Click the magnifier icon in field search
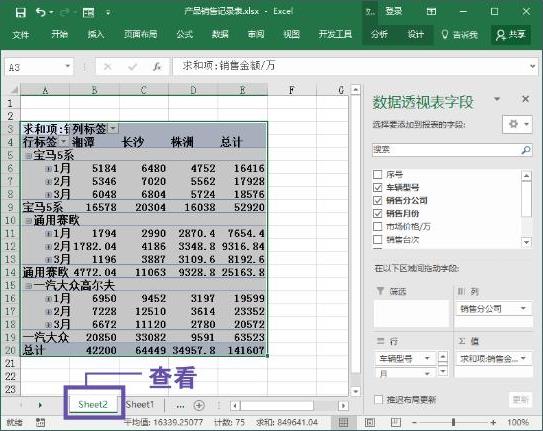The width and height of the screenshot is (543, 431). [526, 150]
